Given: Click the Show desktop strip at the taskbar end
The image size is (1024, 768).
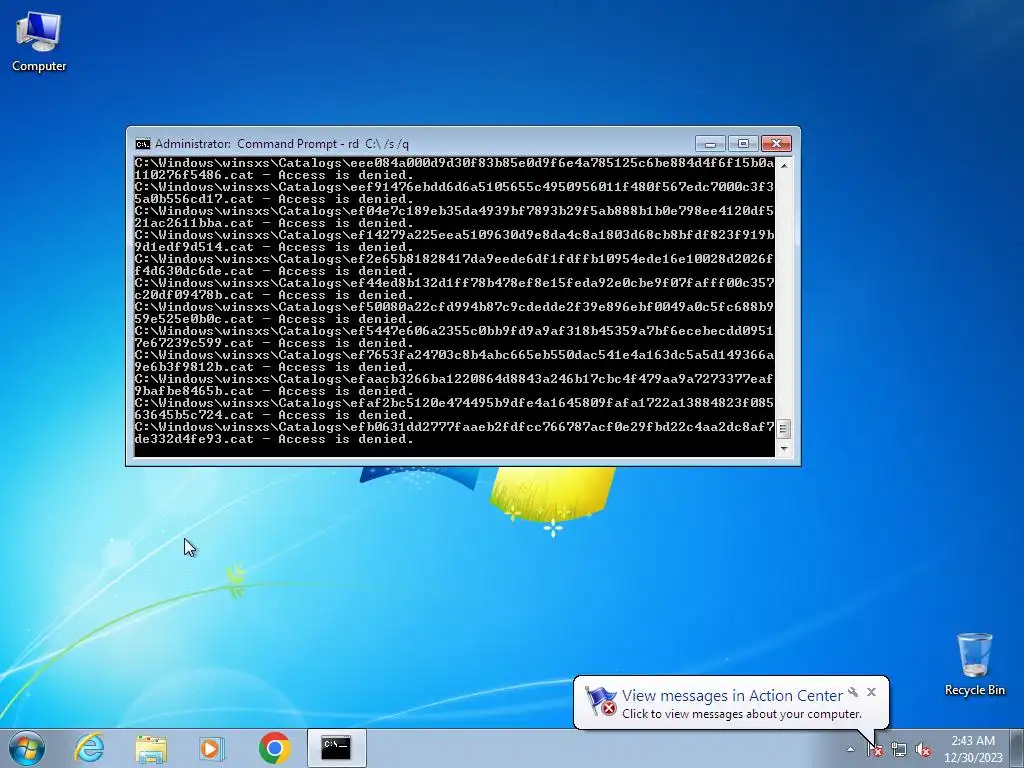Looking at the screenshot, I should [x=1017, y=748].
